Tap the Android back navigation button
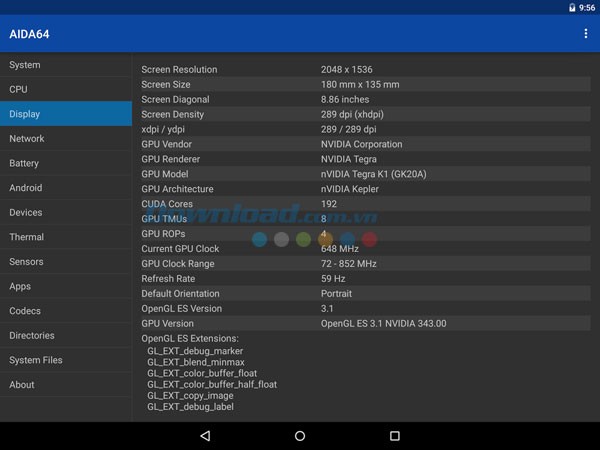 click(205, 436)
